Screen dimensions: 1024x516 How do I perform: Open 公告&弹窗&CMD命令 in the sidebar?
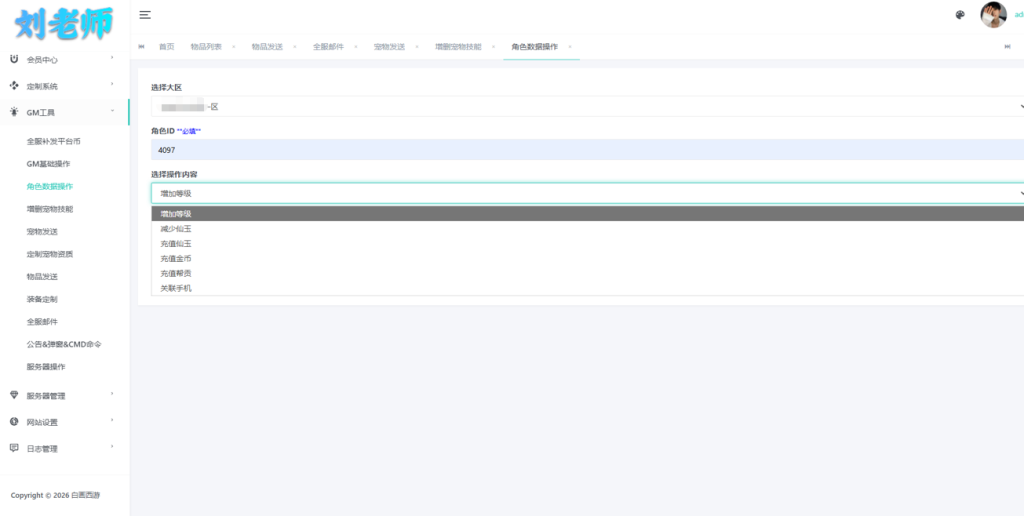[x=64, y=344]
